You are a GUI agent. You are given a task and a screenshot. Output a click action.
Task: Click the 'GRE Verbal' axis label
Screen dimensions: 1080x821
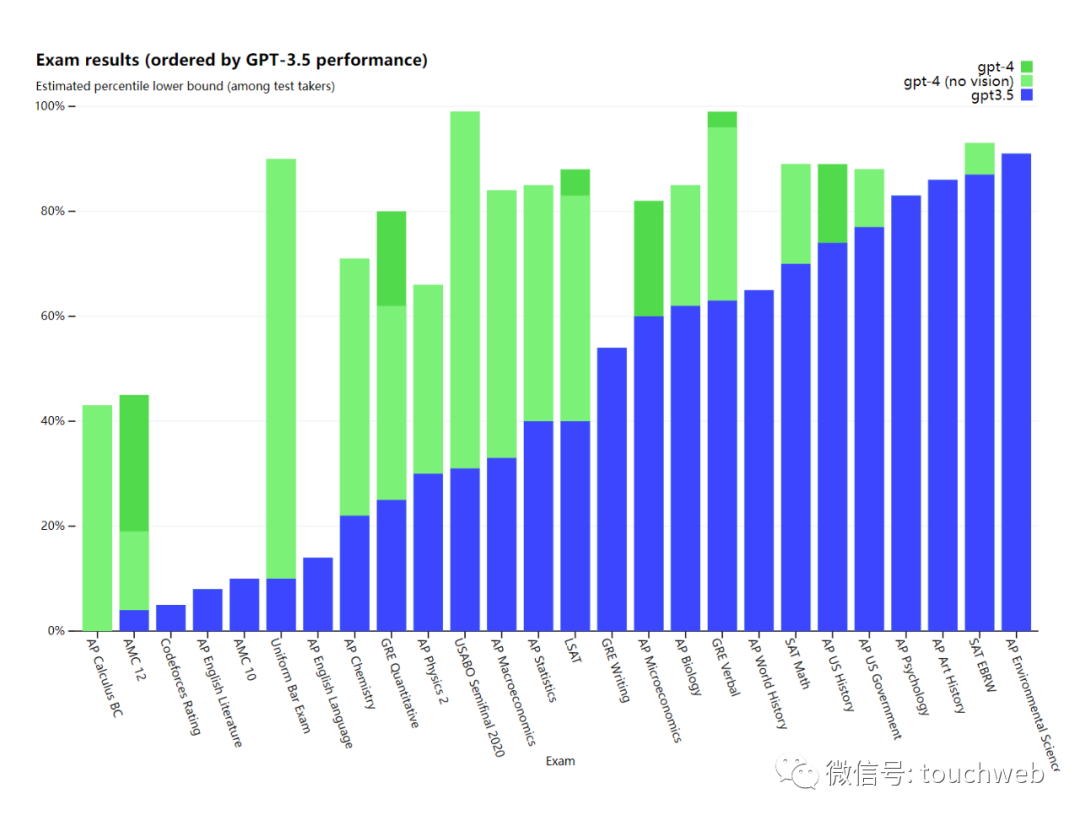(x=726, y=667)
